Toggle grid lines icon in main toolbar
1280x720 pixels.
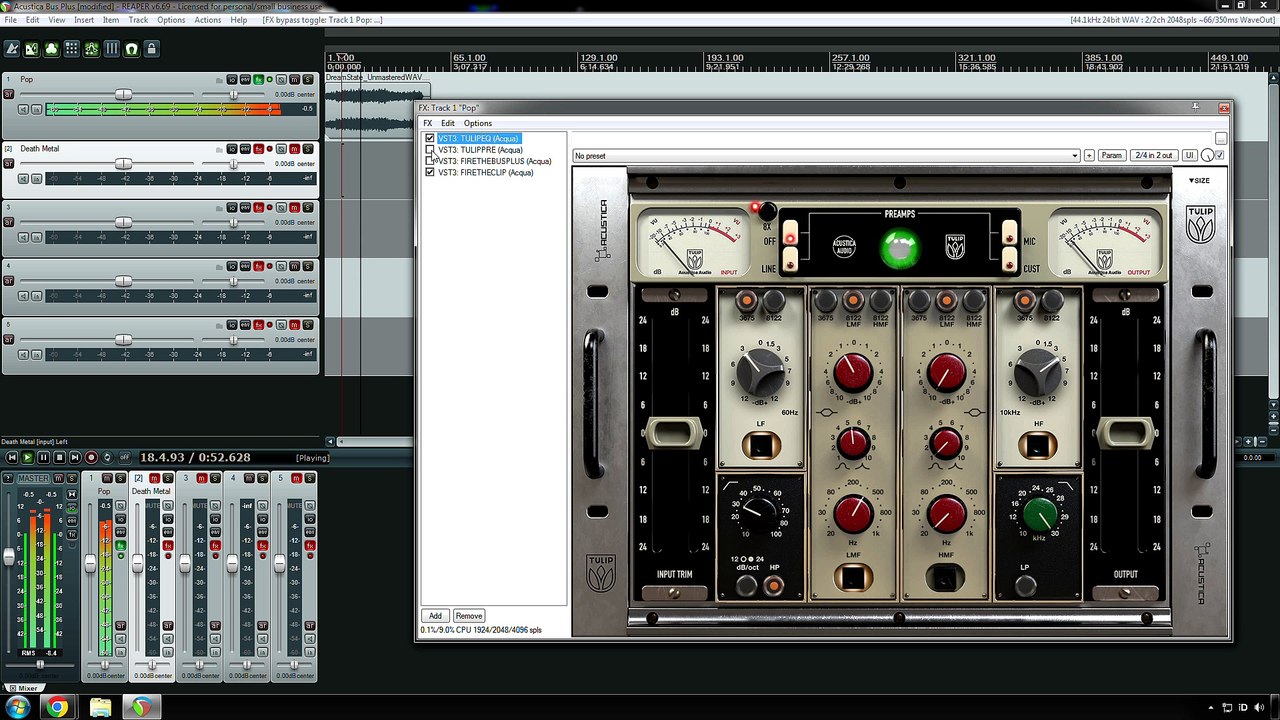[111, 48]
